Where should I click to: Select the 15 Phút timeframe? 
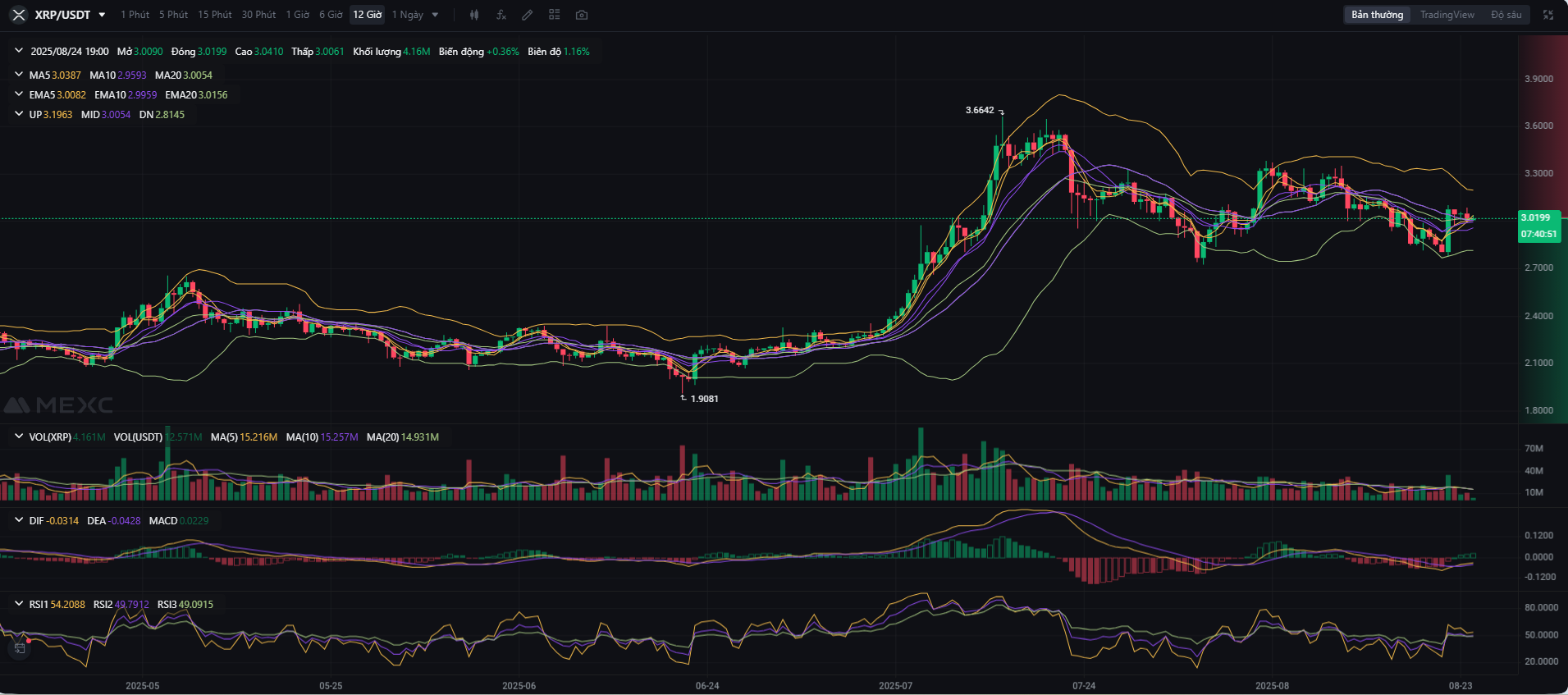click(215, 15)
